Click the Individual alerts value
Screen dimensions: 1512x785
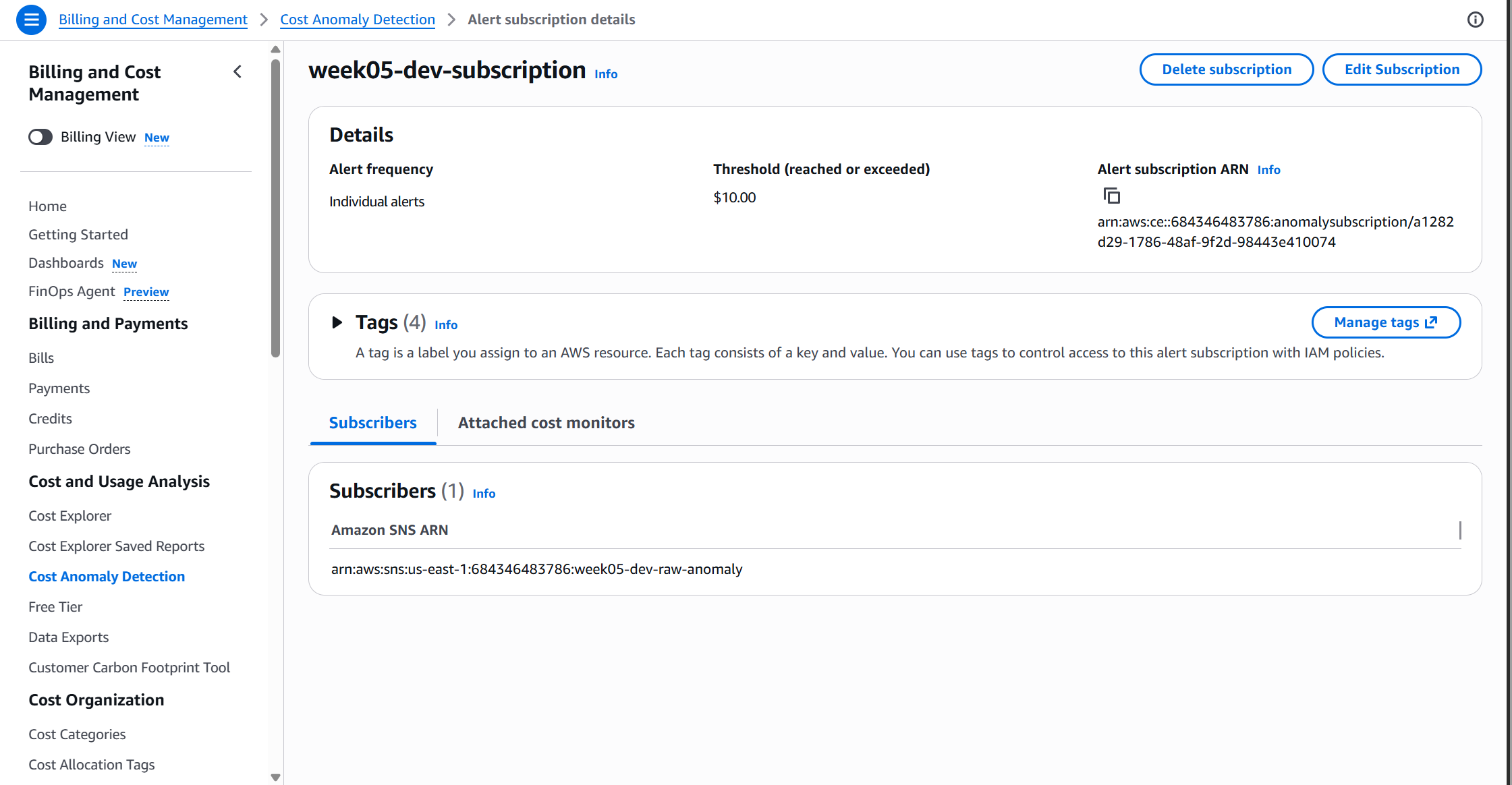[x=377, y=202]
